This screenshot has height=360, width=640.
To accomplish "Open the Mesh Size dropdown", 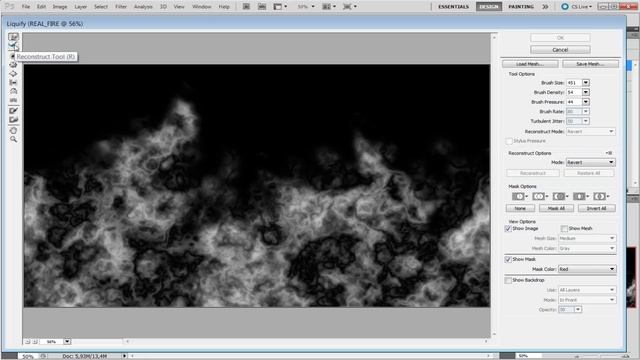I will point(587,238).
